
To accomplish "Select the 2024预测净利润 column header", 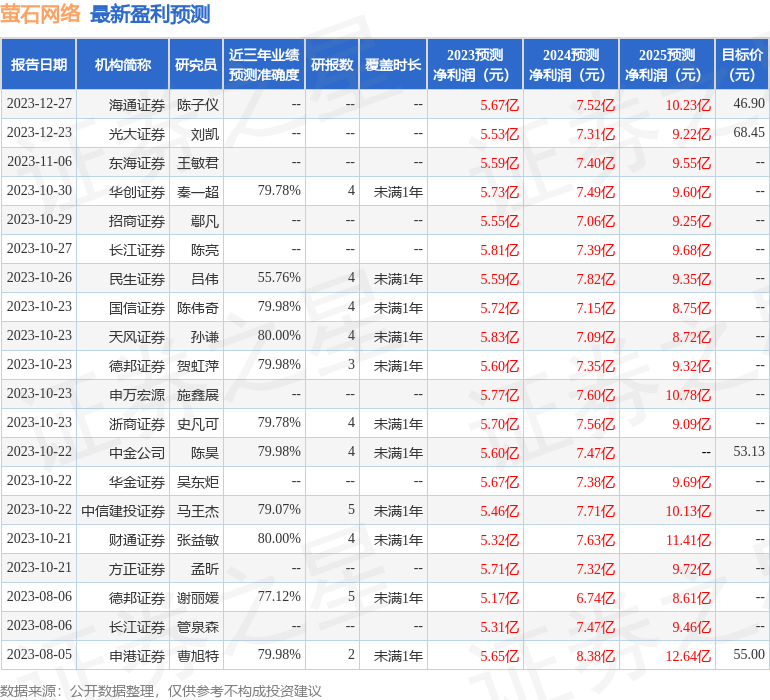I will tap(571, 64).
